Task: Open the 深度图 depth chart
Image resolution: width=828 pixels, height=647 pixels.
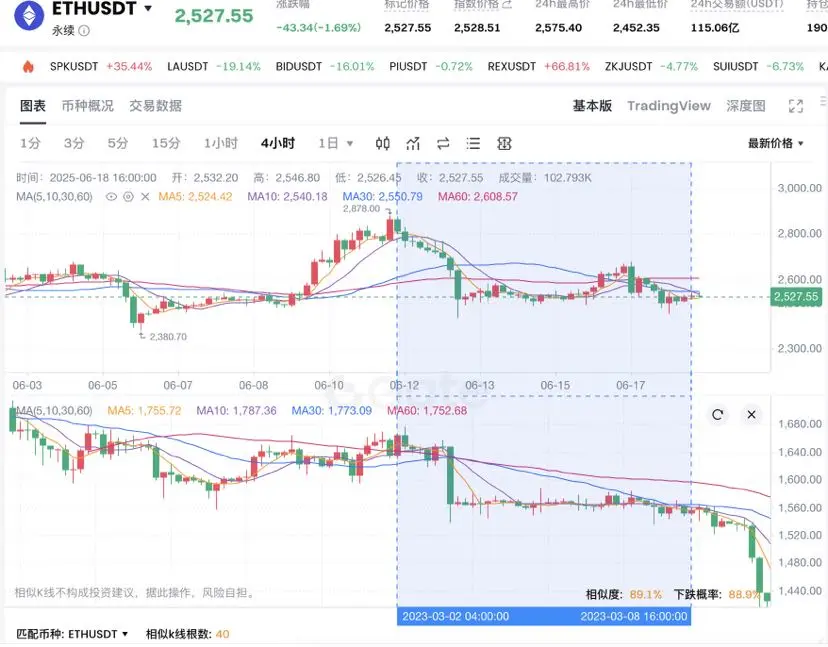Action: (746, 106)
